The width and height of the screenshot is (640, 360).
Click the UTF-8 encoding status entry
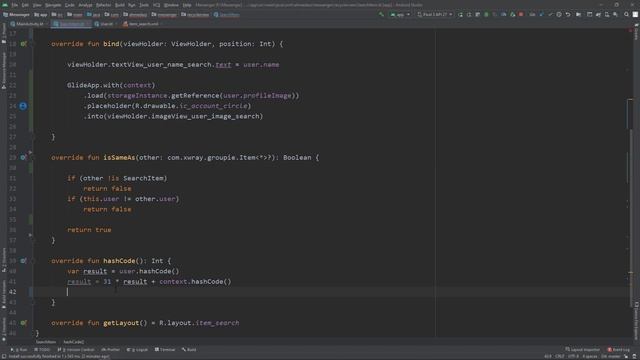(x=573, y=356)
